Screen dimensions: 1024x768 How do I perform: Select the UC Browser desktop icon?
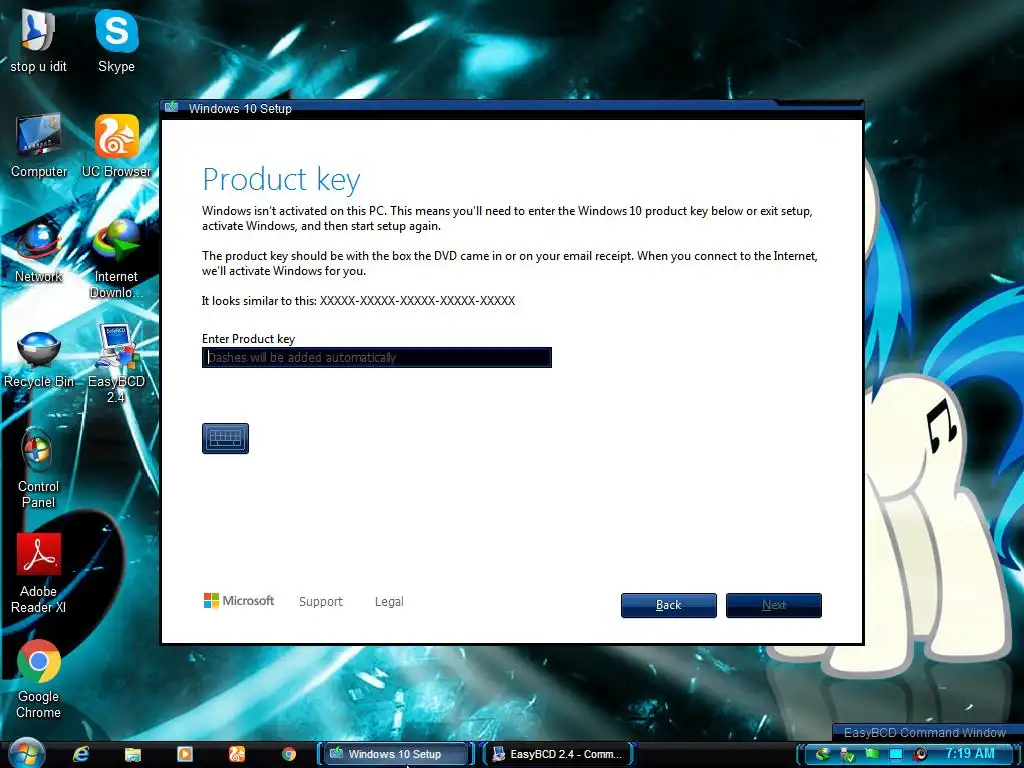coord(116,146)
